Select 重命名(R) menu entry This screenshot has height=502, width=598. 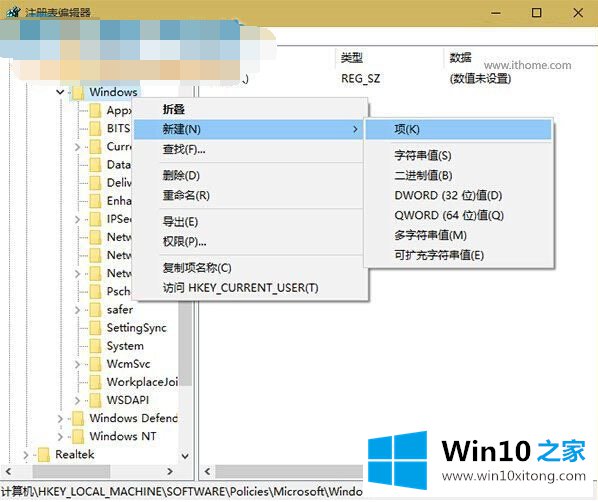(248, 195)
